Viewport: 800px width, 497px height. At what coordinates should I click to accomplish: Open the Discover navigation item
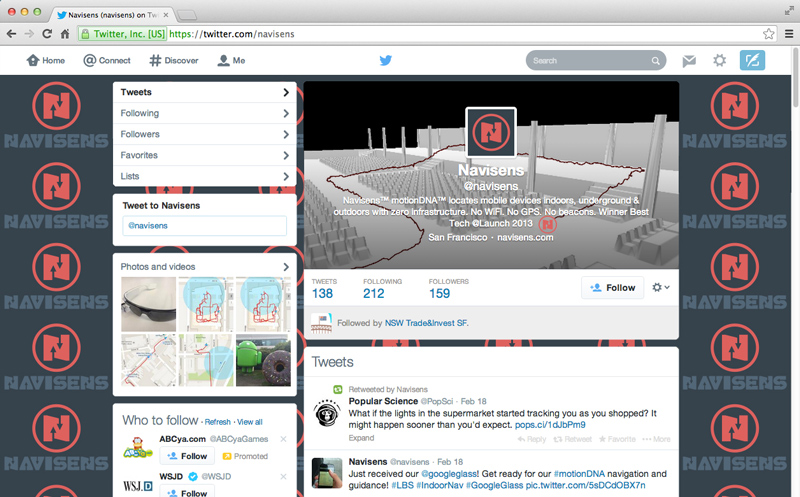173,60
